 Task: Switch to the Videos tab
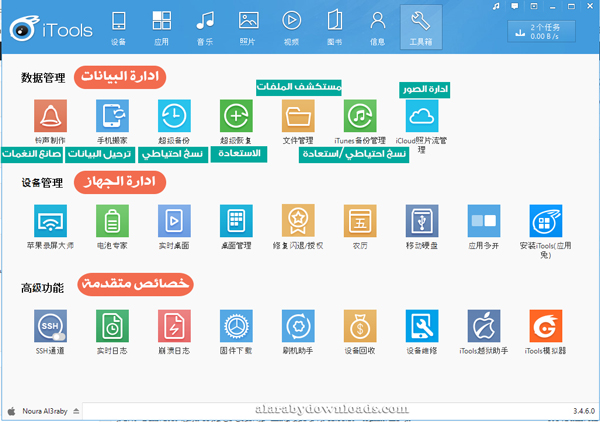[291, 28]
